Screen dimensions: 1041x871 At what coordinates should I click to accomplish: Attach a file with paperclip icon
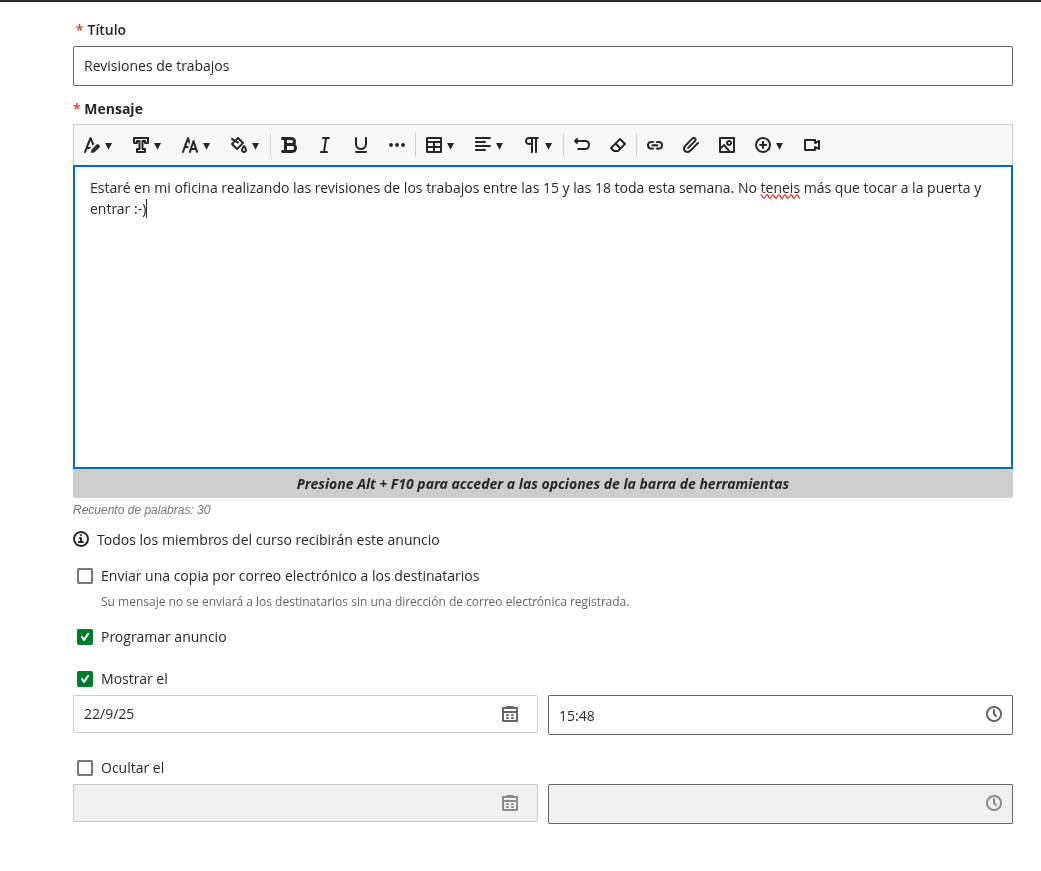tap(690, 145)
